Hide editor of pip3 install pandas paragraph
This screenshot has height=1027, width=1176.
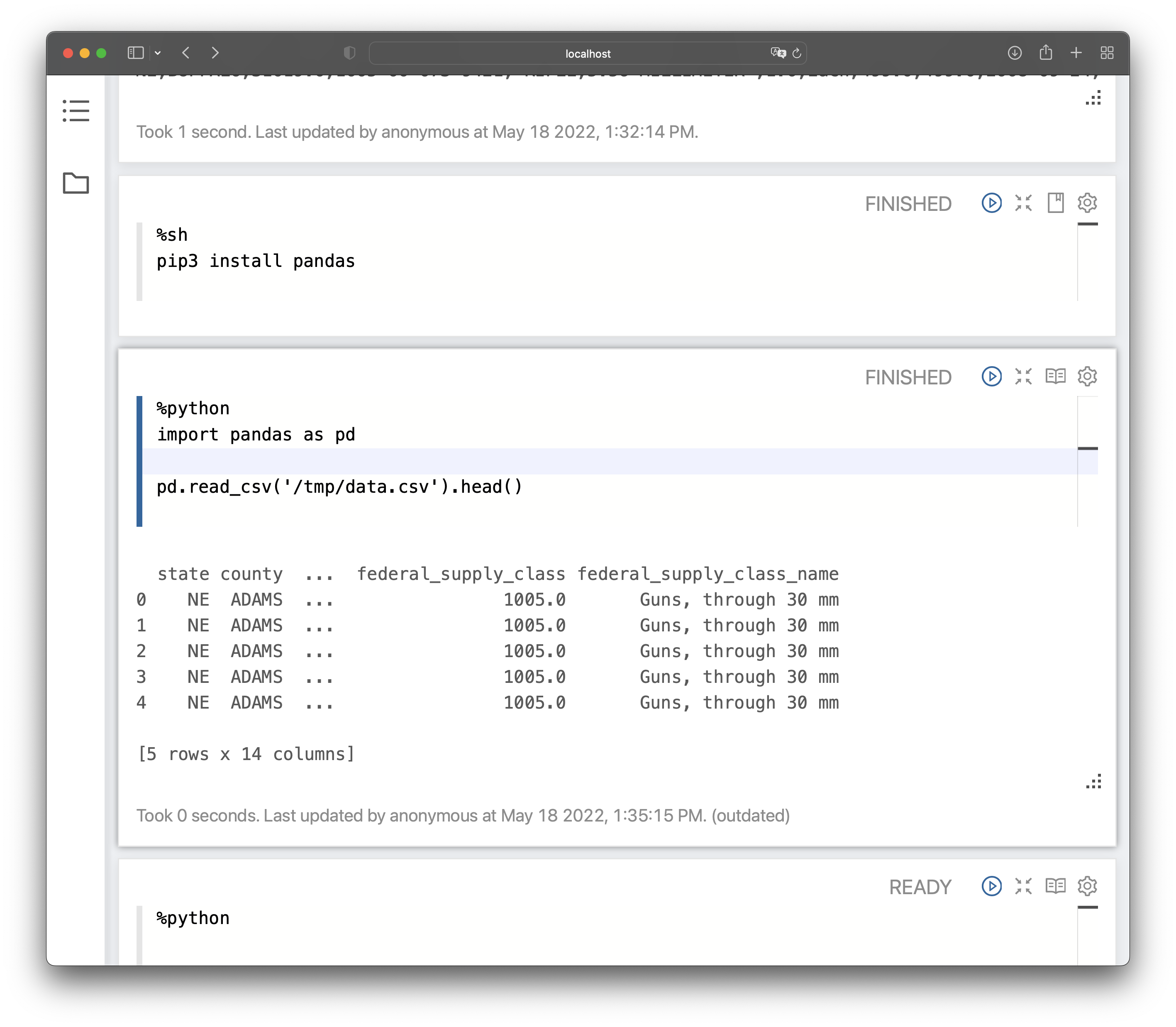click(x=1024, y=203)
